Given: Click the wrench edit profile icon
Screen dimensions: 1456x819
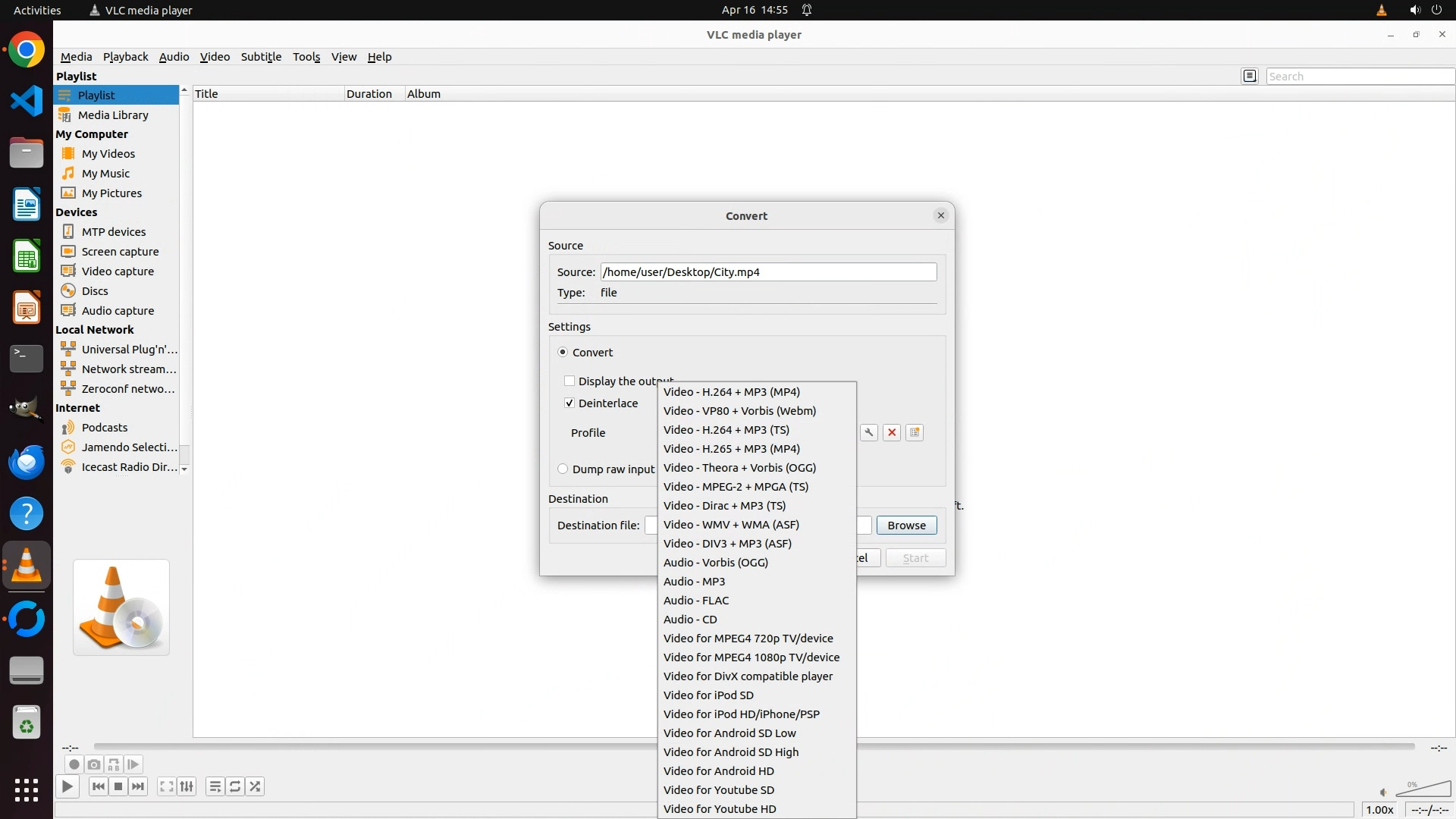Looking at the screenshot, I should [869, 432].
